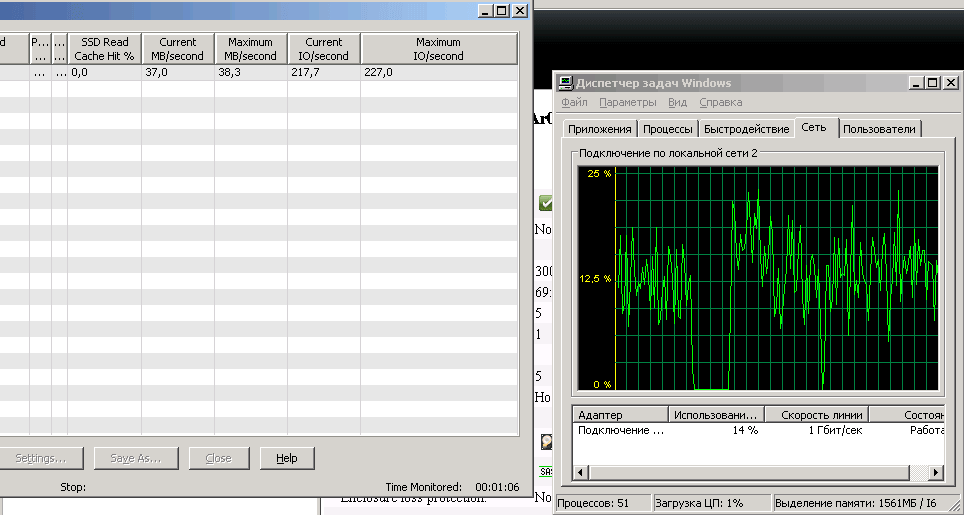Close the performance monitor window

click(x=519, y=10)
